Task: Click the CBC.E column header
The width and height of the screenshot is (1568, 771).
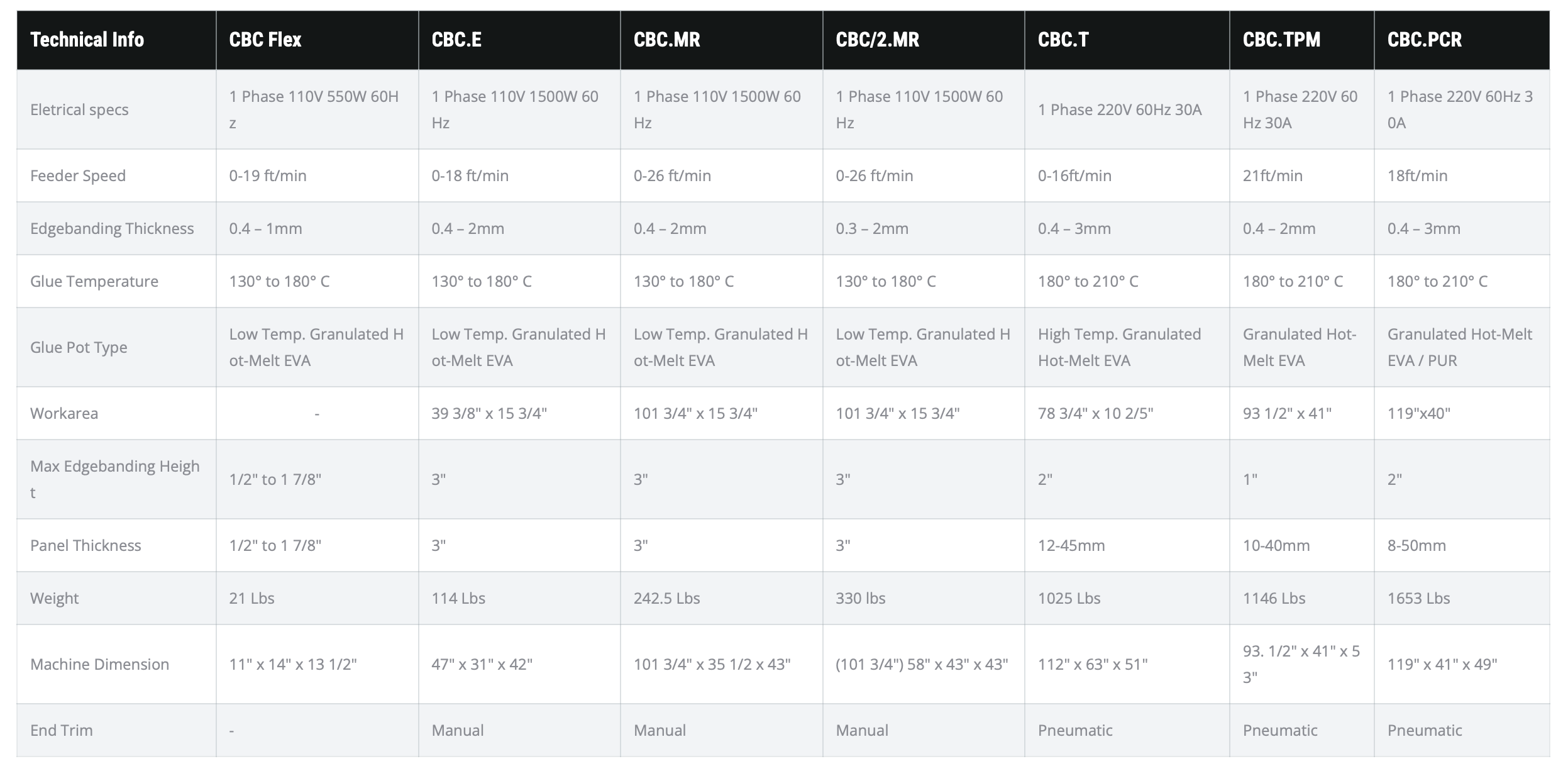Action: pos(456,40)
